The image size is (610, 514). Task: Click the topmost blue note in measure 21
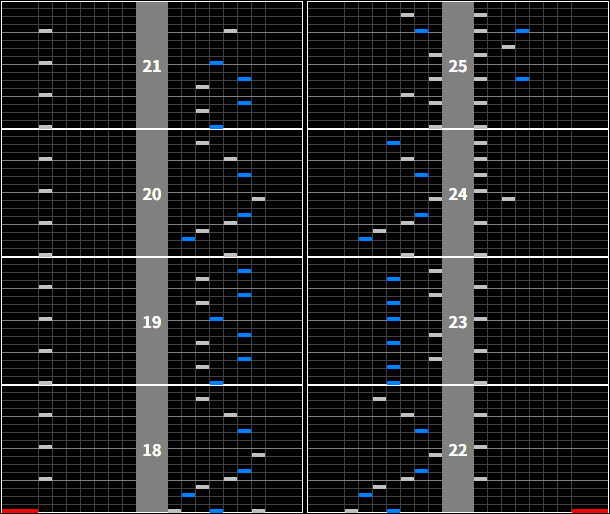(x=216, y=63)
